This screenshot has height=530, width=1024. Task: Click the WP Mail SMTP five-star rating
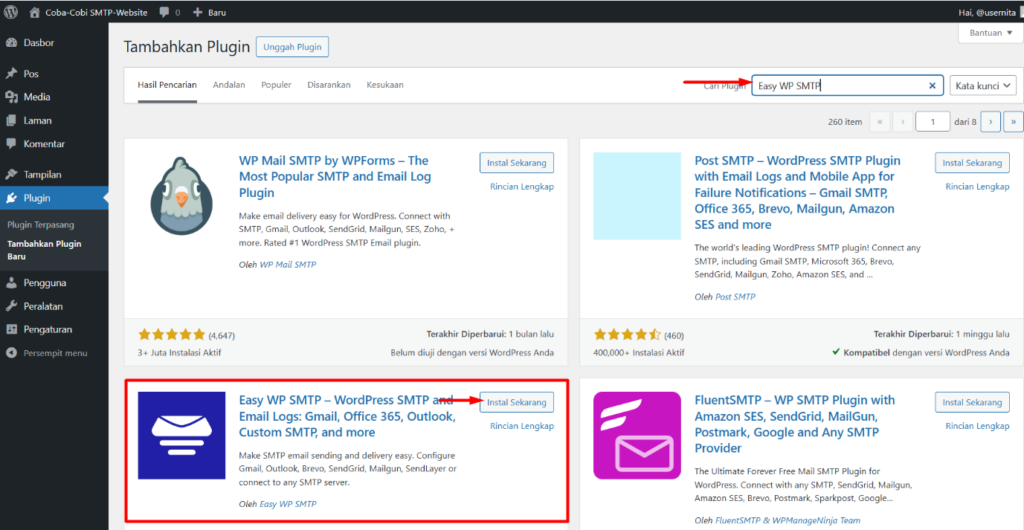pos(172,335)
